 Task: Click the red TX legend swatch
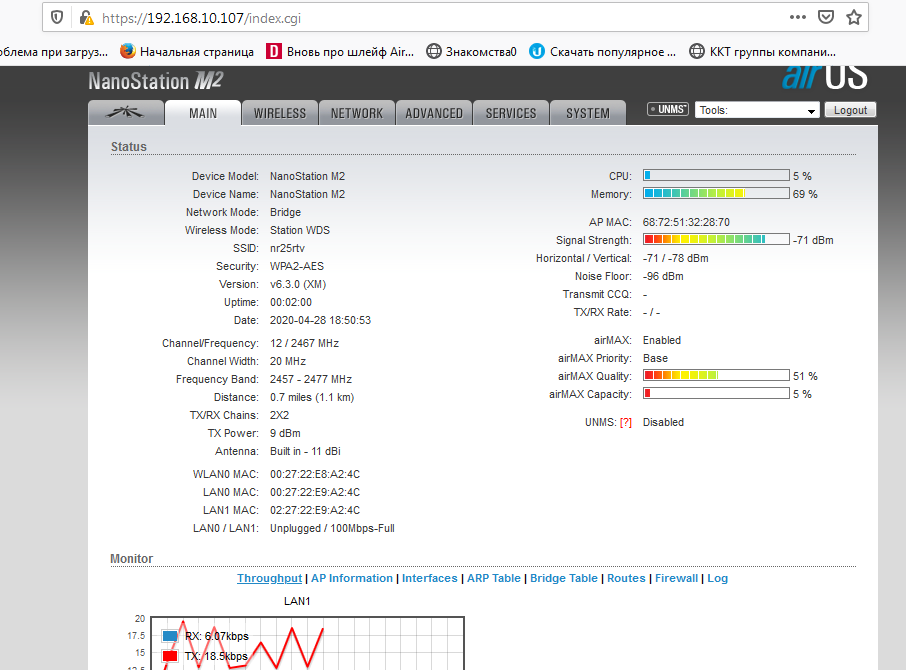tap(170, 656)
